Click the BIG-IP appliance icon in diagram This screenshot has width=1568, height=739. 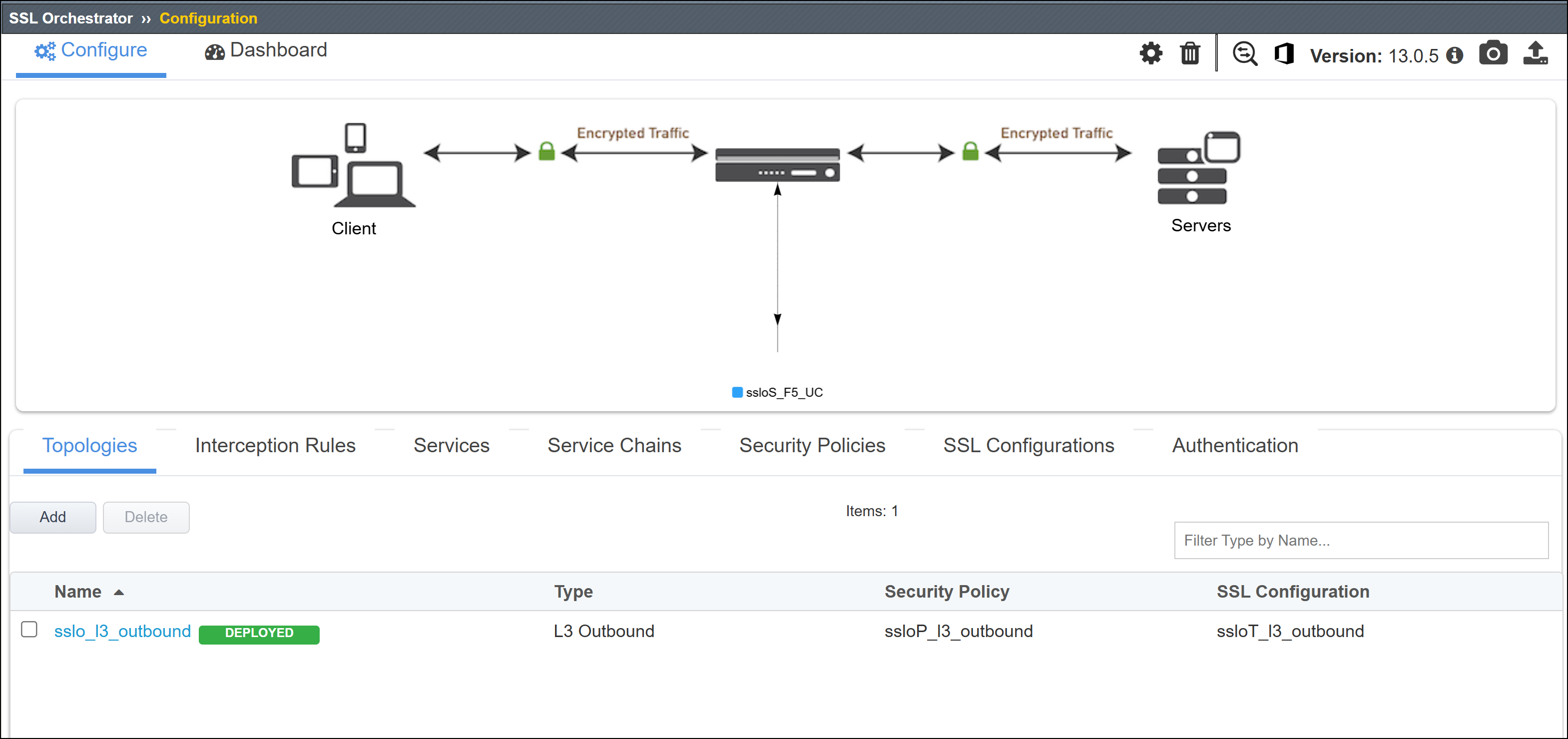coord(777,165)
